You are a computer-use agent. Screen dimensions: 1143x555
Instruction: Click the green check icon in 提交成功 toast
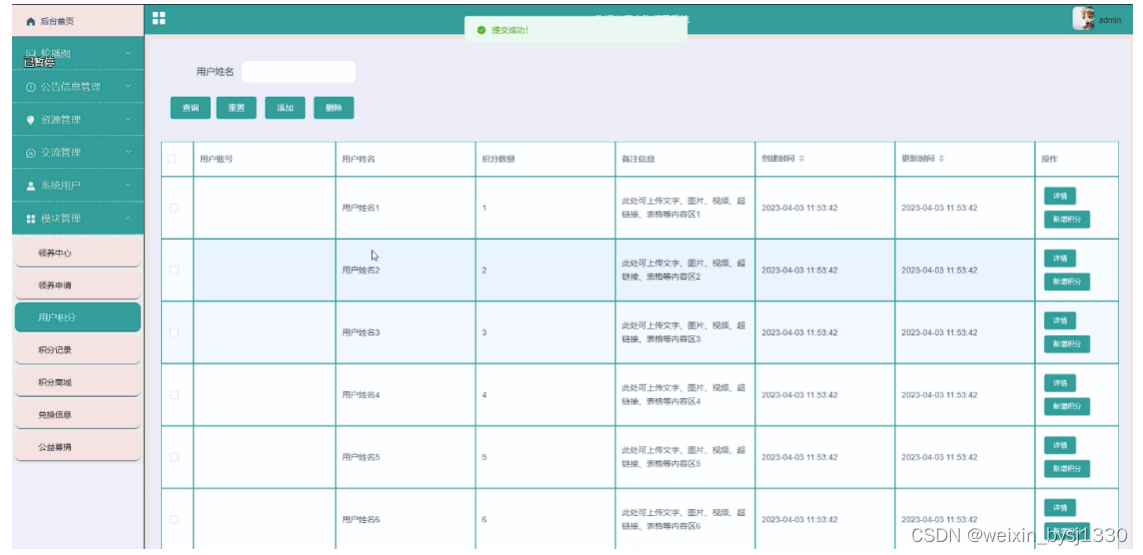coord(481,30)
